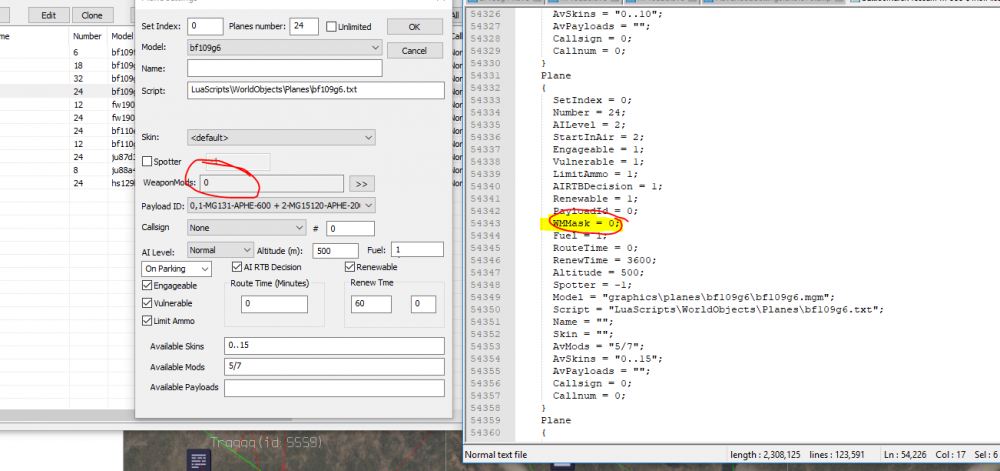Uncheck the Engageable checkbox
The height and width of the screenshot is (471, 1000).
coord(147,286)
